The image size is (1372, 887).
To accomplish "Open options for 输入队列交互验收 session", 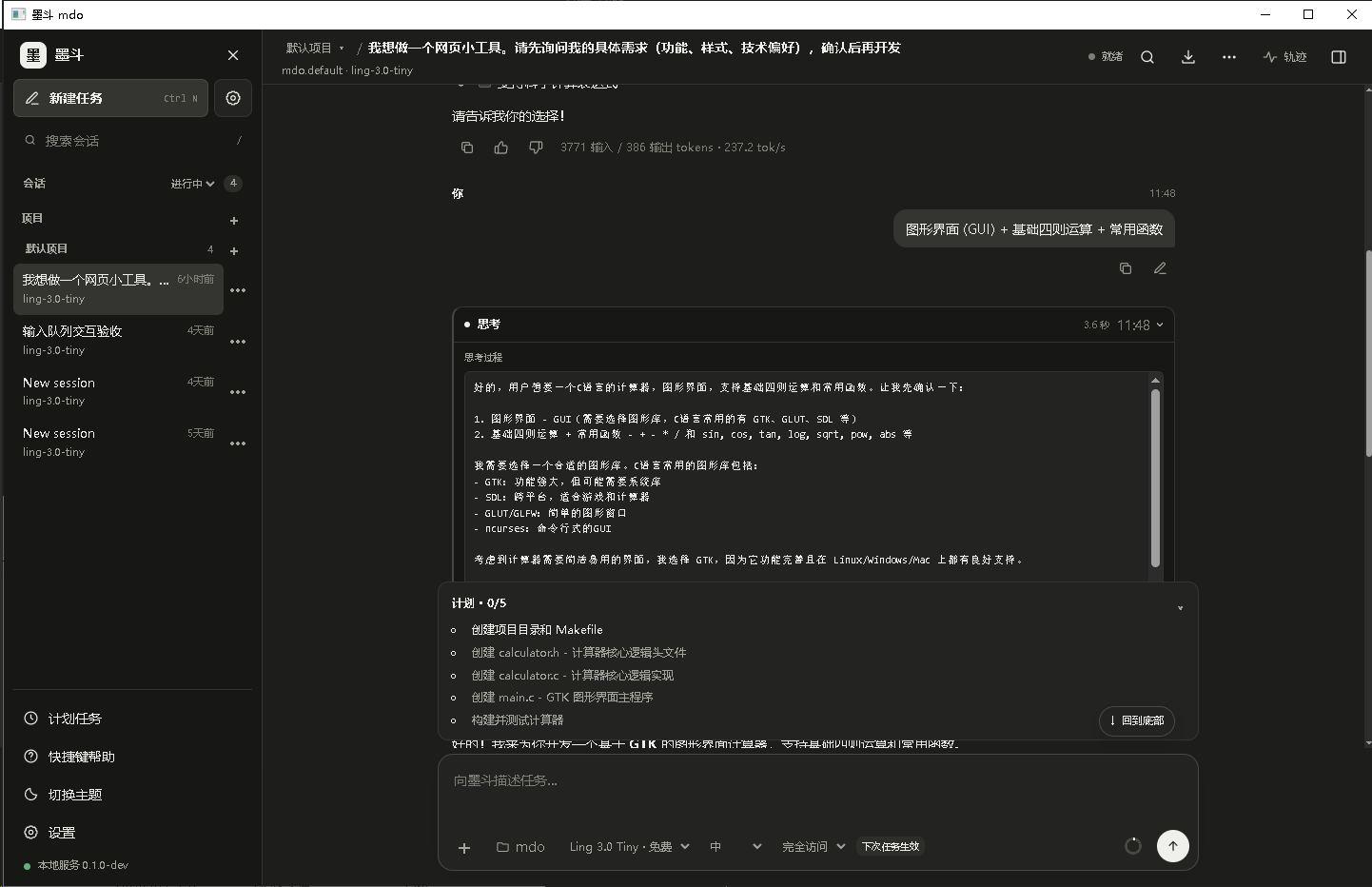I will tap(238, 342).
